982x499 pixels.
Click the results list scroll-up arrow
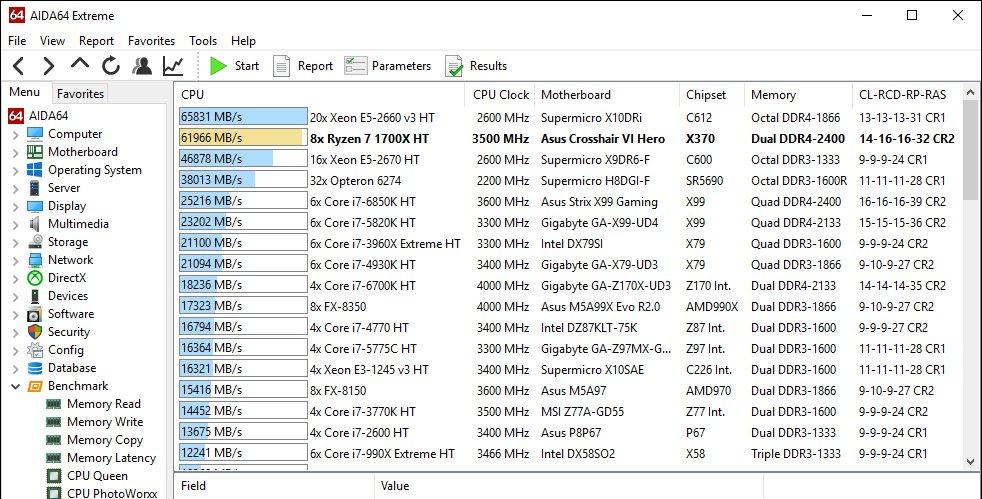(x=971, y=93)
